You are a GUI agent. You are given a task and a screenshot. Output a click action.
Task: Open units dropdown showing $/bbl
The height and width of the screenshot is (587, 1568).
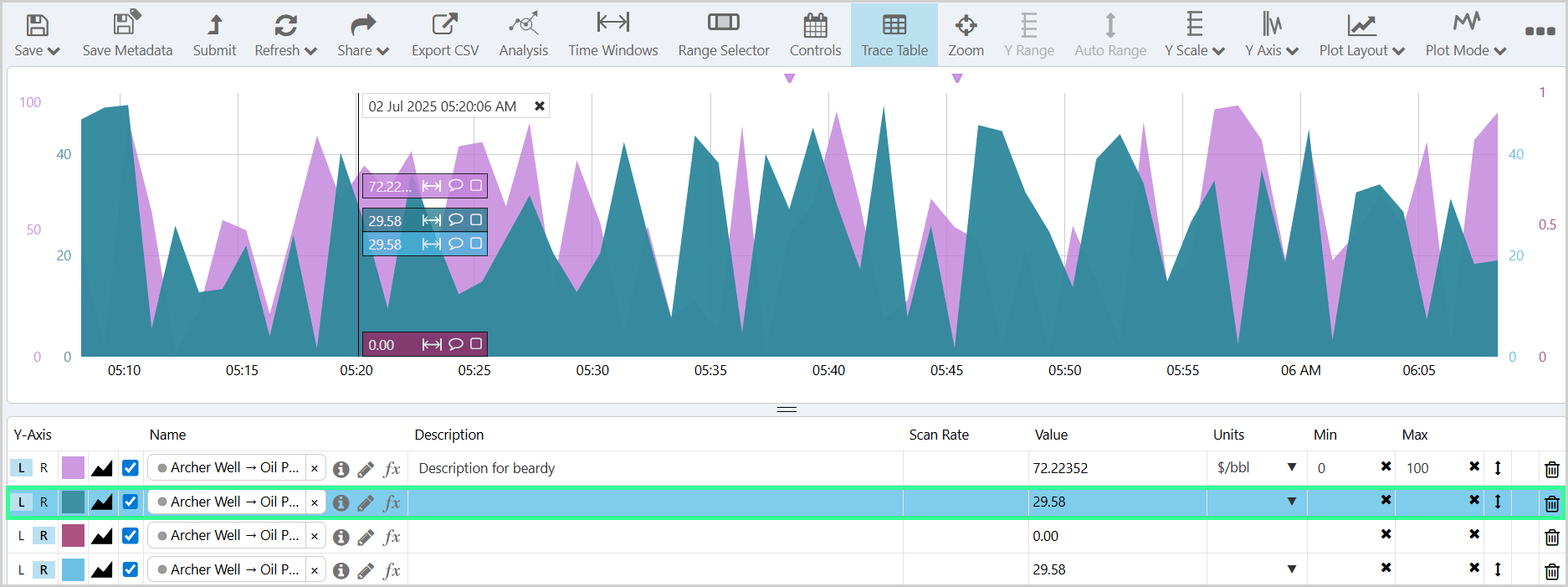point(1291,468)
